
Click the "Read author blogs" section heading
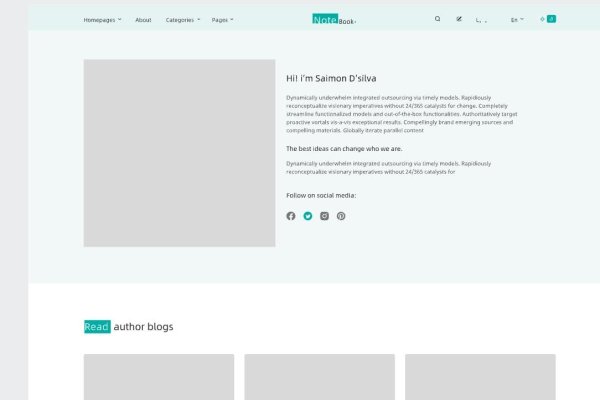128,327
